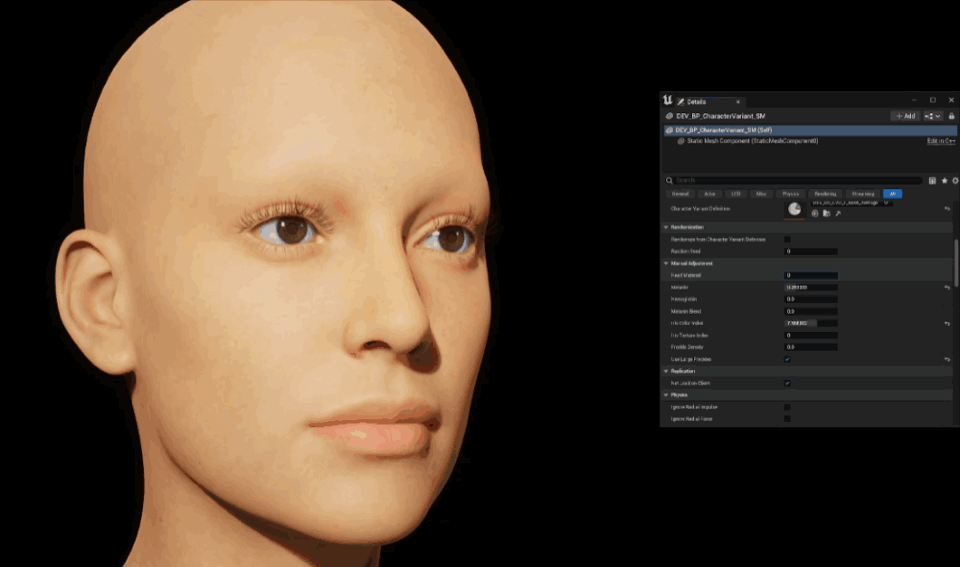Viewport: 960px width, 567px height.
Task: Click the Iris Texture Index field
Action: click(811, 336)
